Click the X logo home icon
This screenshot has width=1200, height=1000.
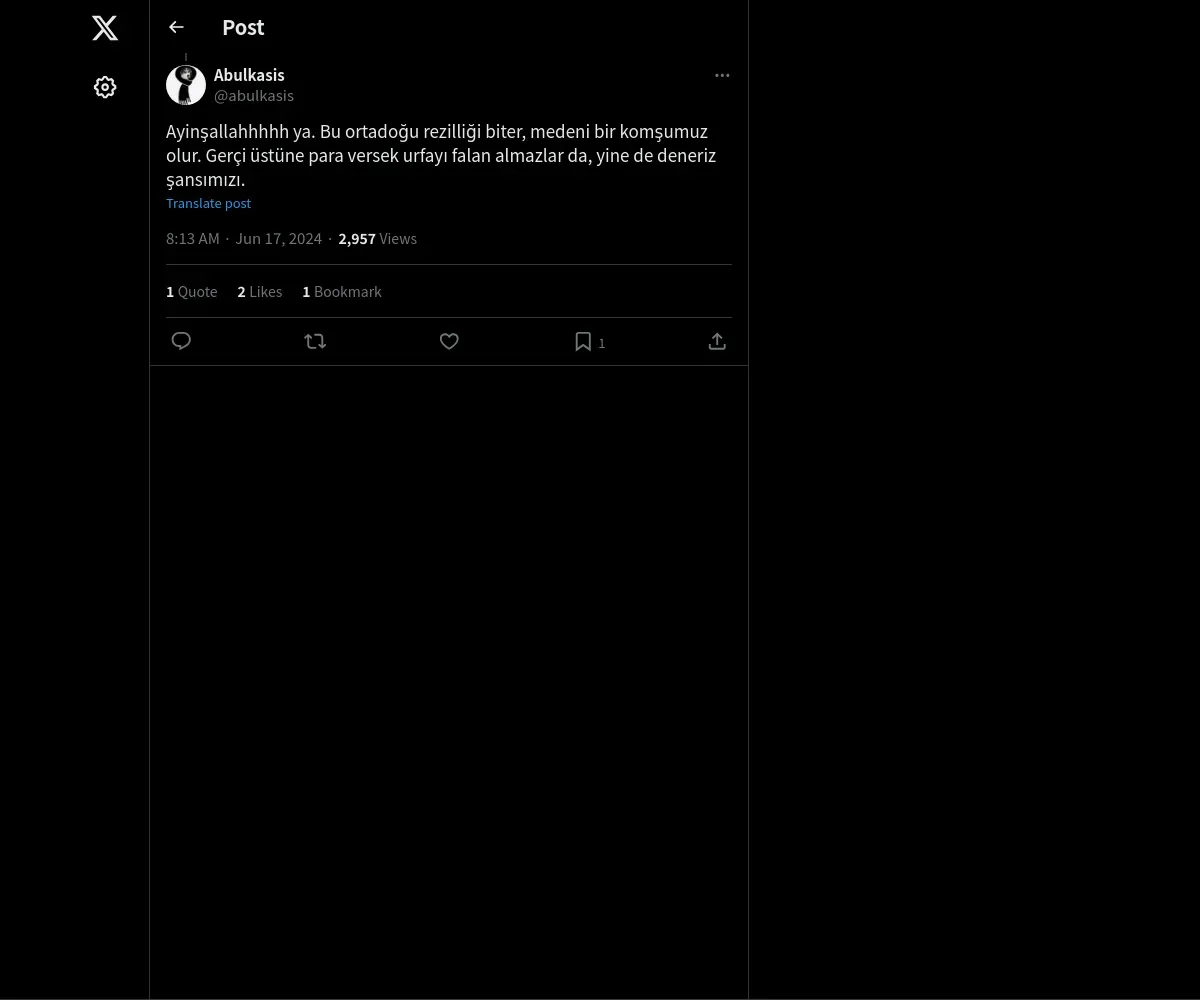coord(105,28)
